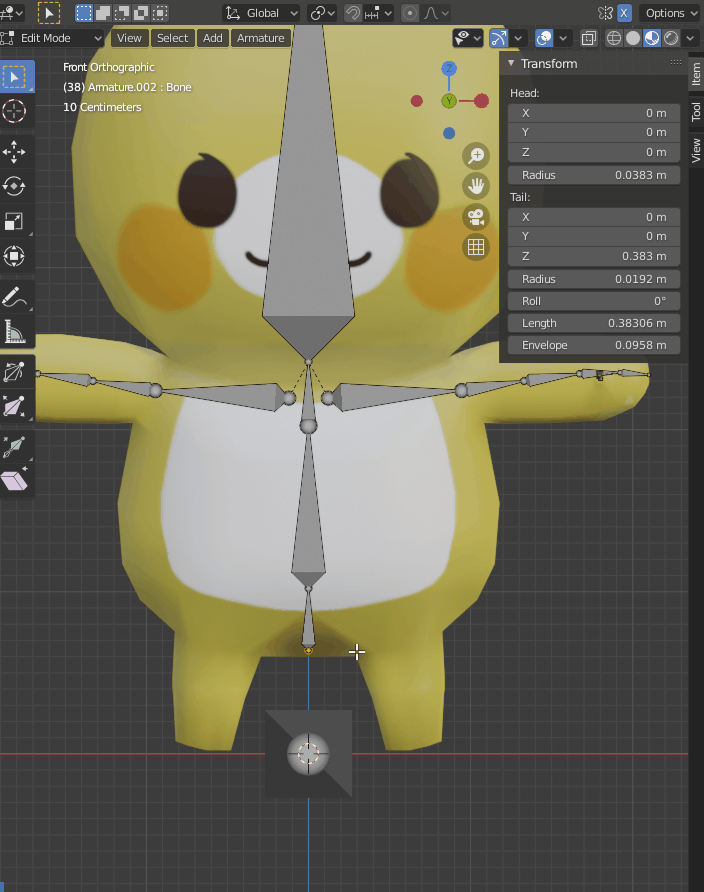704x892 pixels.
Task: Collapse the Transform panel
Action: 511,63
